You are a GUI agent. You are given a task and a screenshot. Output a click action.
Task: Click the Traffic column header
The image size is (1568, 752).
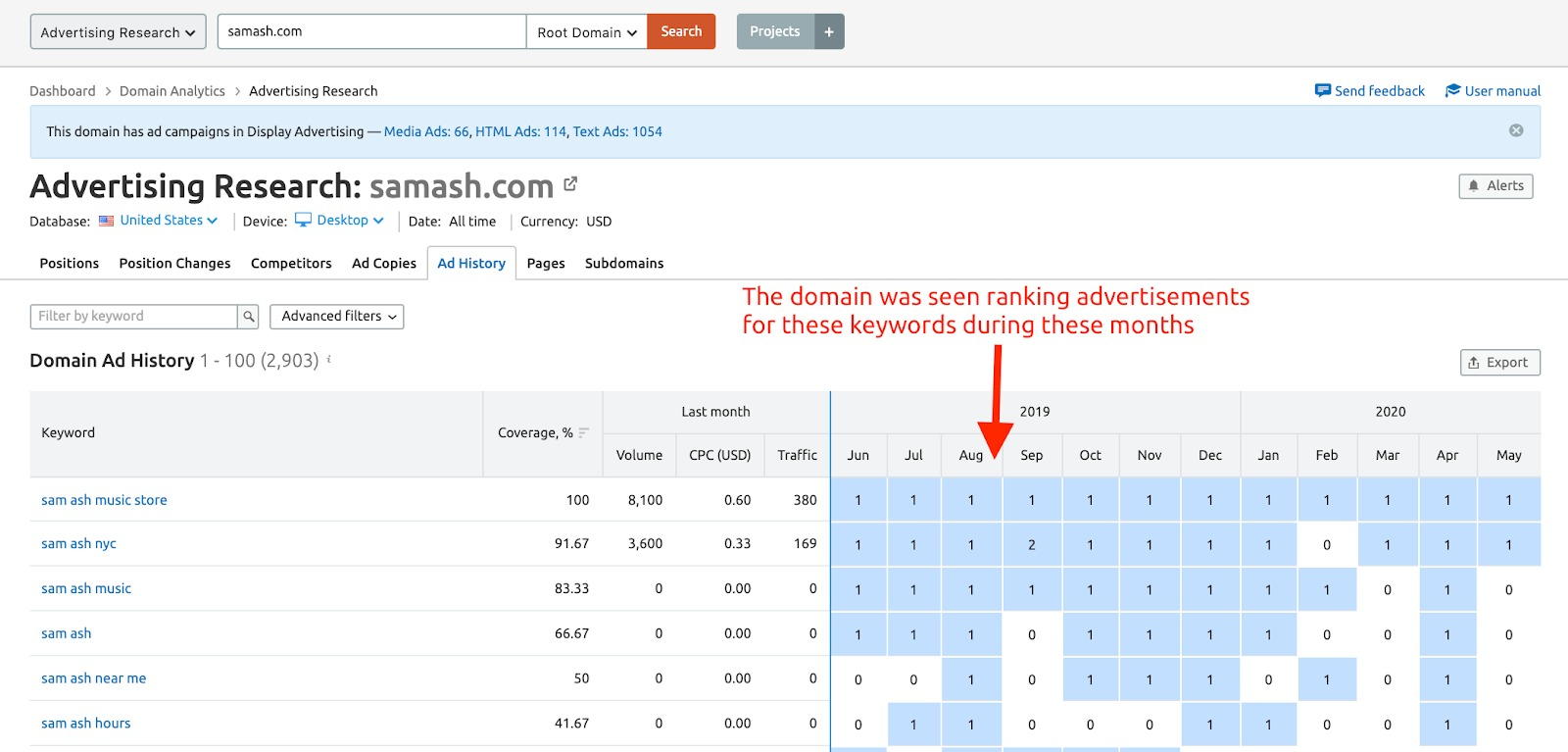(x=797, y=455)
